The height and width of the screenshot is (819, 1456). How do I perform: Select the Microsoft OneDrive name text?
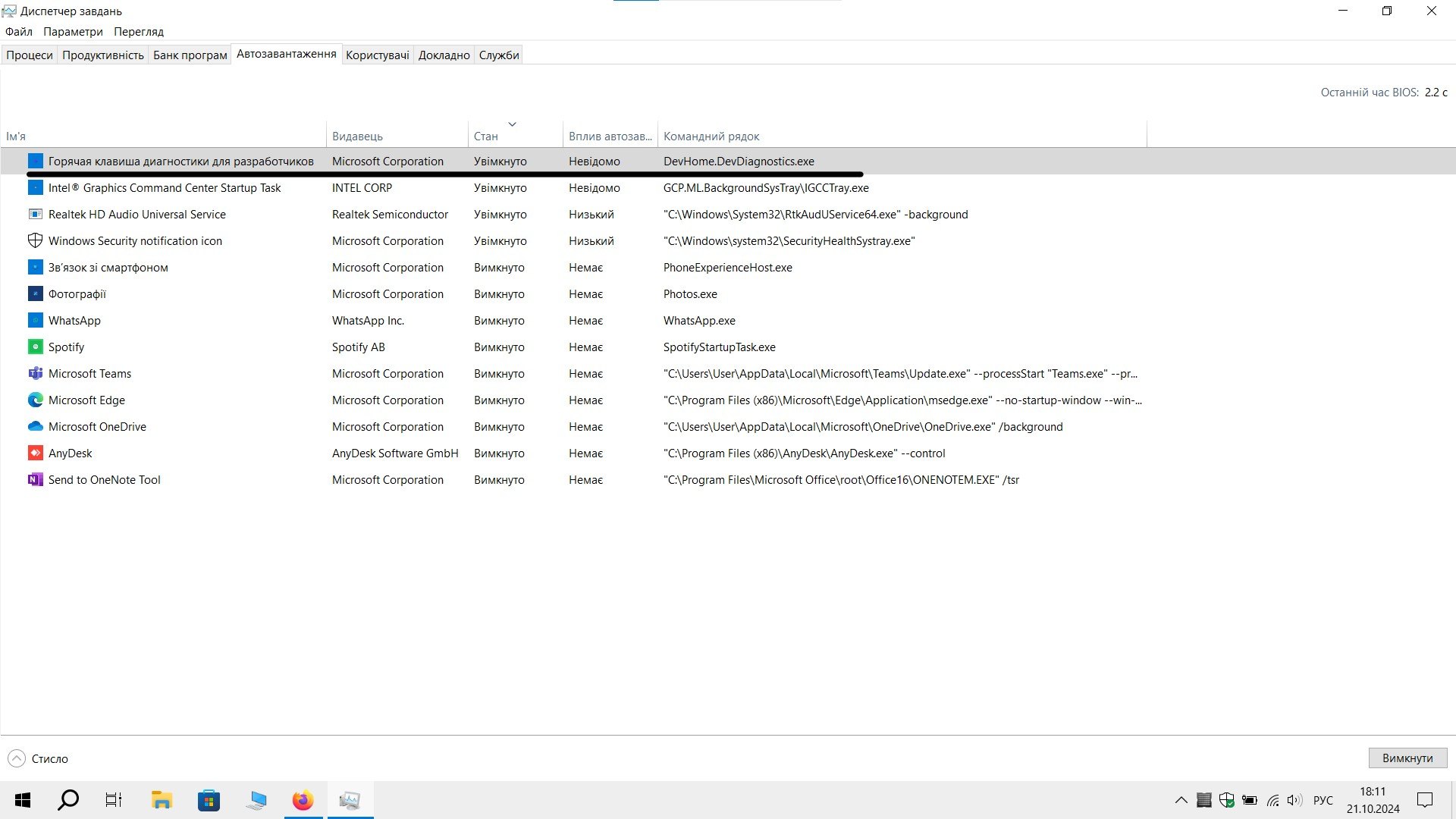[x=97, y=426]
